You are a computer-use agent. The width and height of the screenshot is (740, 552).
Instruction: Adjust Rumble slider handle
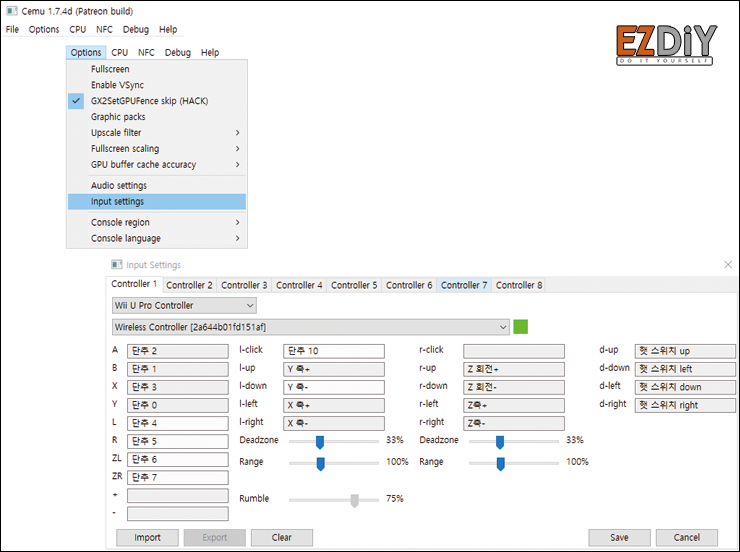[354, 501]
